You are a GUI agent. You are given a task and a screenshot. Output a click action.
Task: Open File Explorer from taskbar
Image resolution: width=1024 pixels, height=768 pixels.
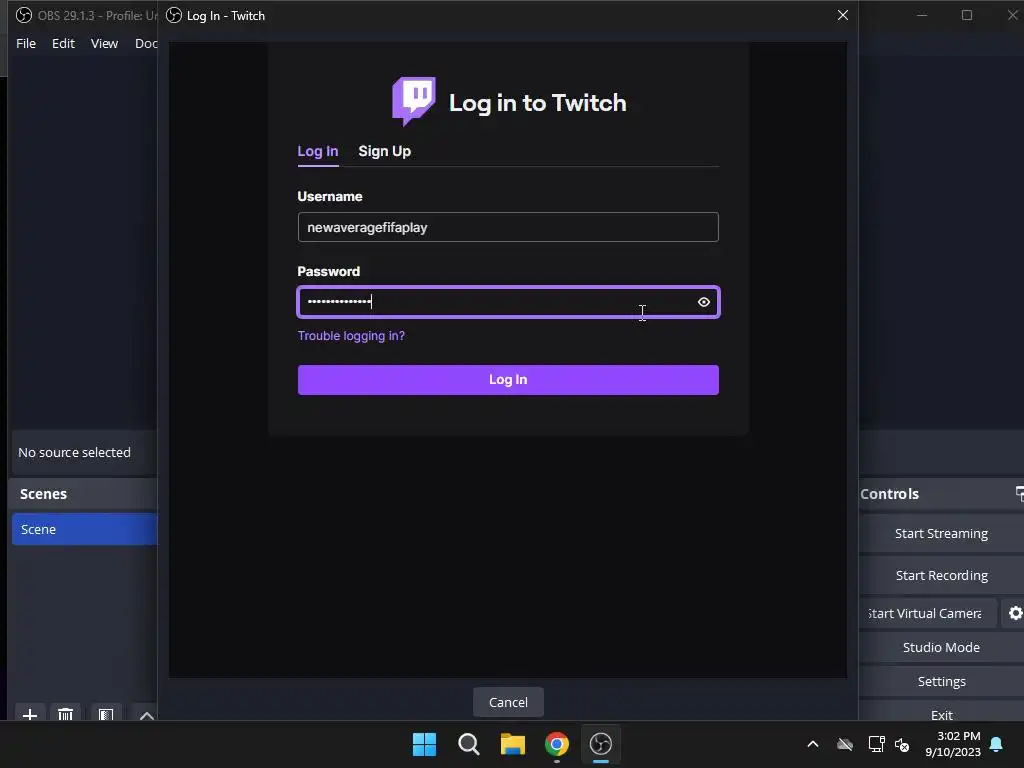(513, 744)
